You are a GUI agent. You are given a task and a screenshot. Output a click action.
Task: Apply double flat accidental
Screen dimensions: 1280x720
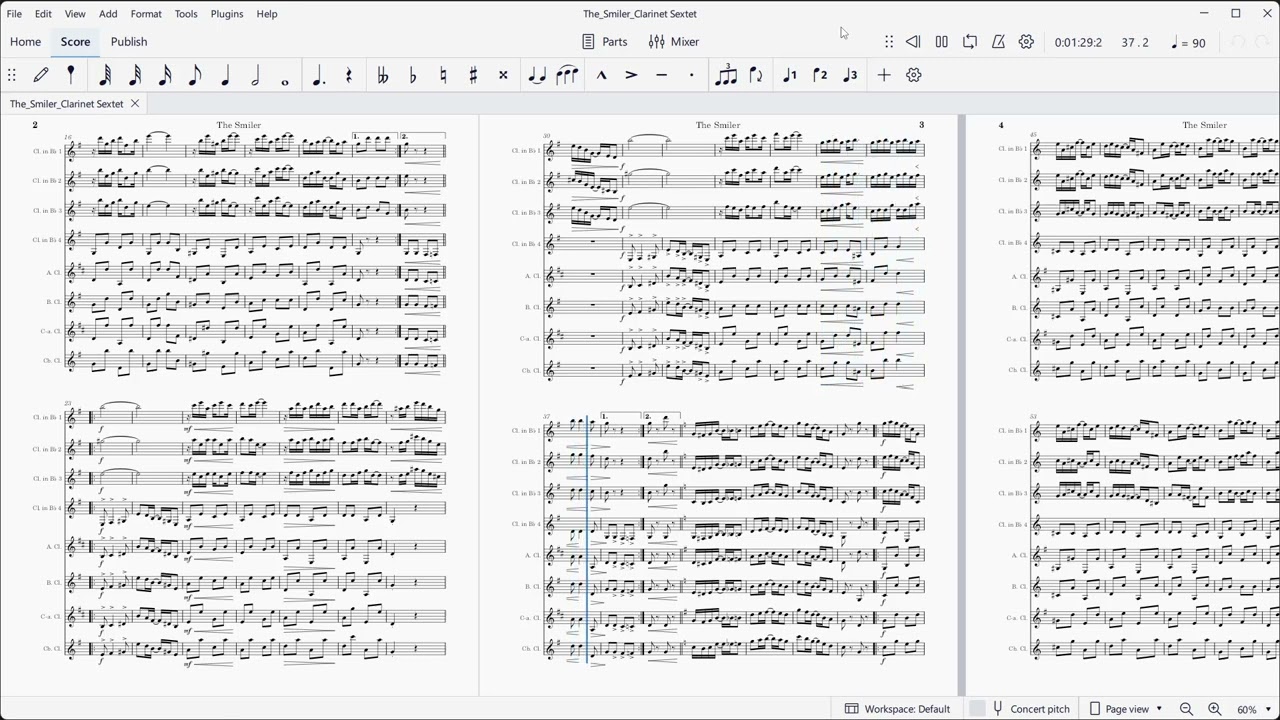point(383,75)
